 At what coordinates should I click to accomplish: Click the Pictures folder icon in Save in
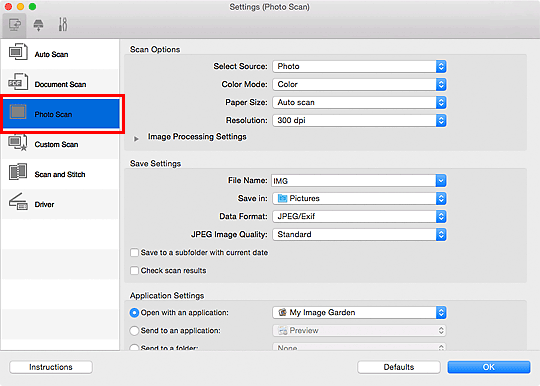click(282, 198)
